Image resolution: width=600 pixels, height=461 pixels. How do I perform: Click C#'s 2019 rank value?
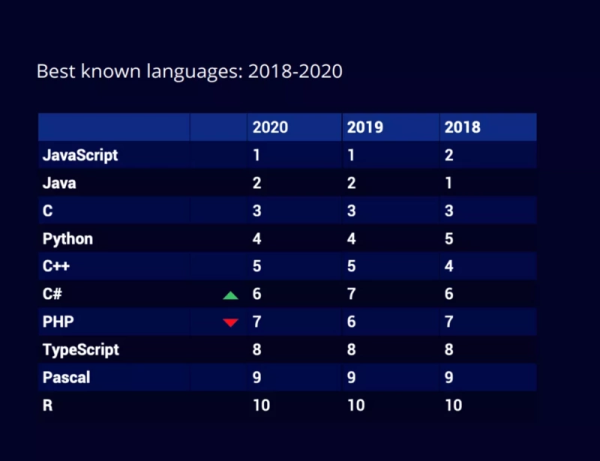click(x=351, y=295)
